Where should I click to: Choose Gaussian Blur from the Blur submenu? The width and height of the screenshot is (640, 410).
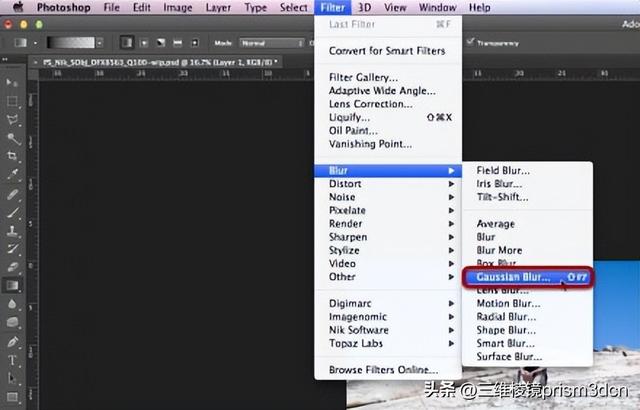tap(527, 277)
